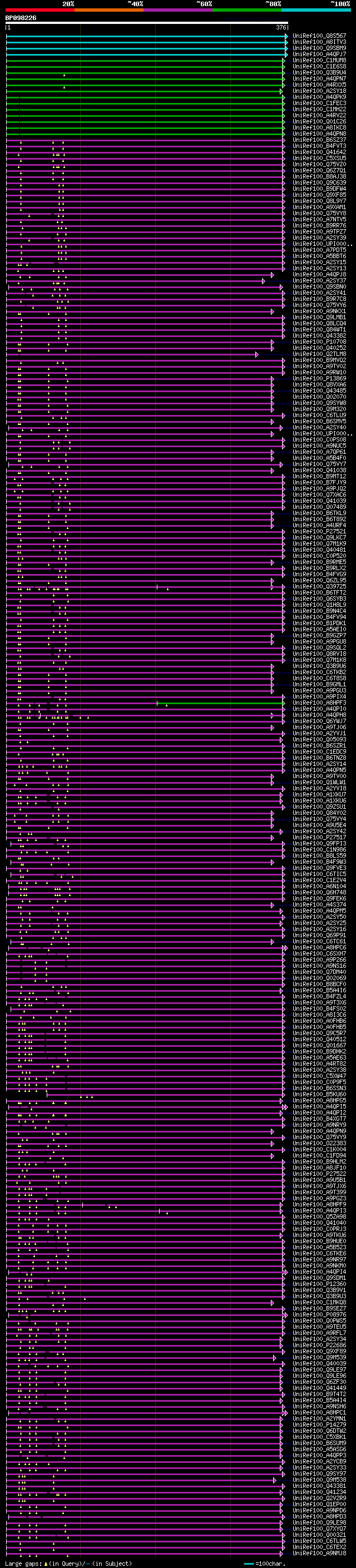Viewport: 356px width, 1568px height.
Task: Click label UniRef100_A4QPN8
Action: (x=319, y=133)
